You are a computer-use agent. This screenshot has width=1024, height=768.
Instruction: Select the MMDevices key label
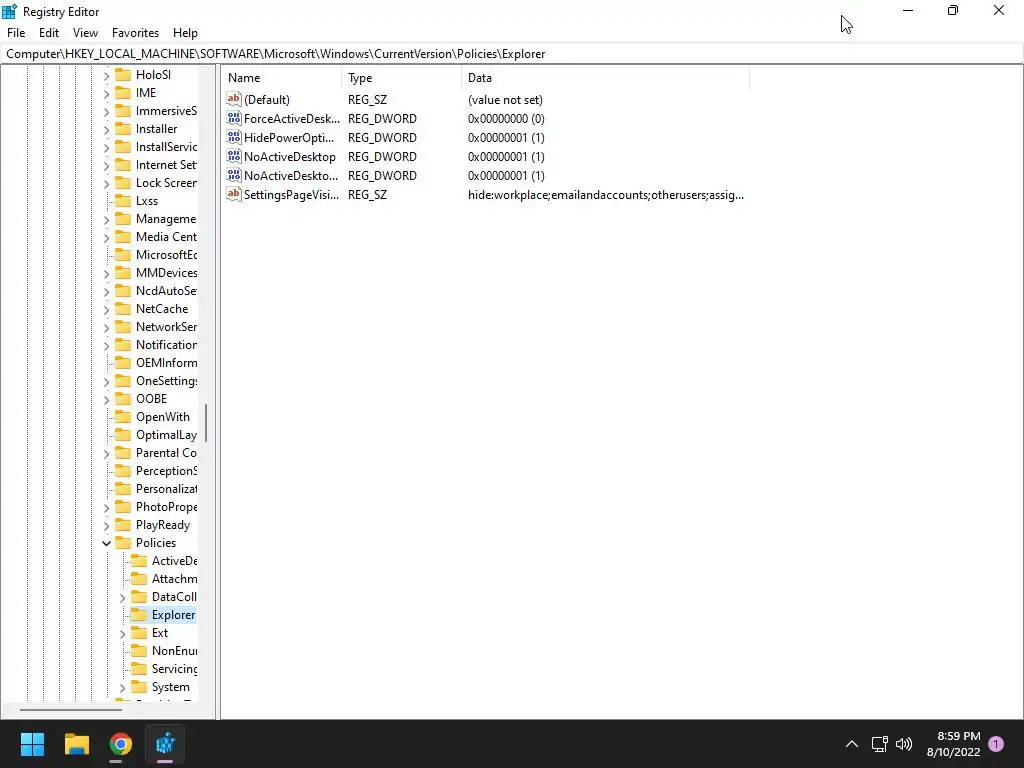point(166,272)
